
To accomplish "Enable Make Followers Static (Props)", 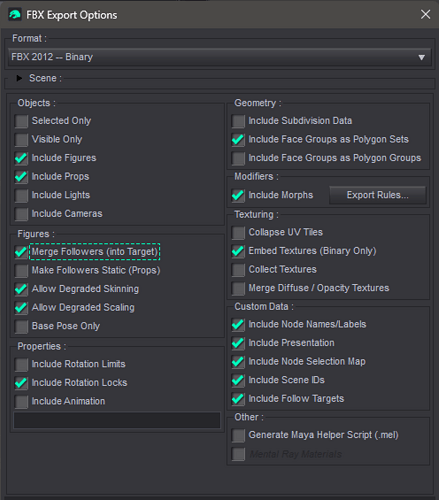I will (21, 271).
